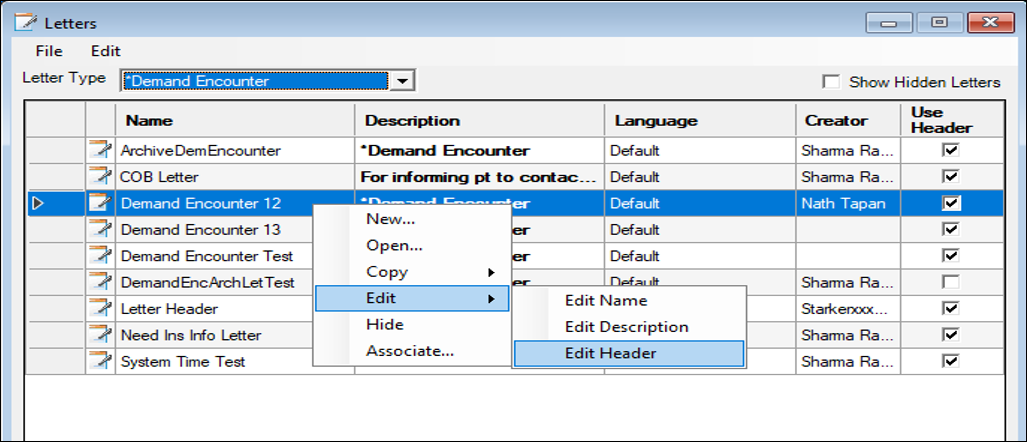The height and width of the screenshot is (442, 1027).
Task: Open the Letter Type dropdown arrow
Action: tap(402, 81)
